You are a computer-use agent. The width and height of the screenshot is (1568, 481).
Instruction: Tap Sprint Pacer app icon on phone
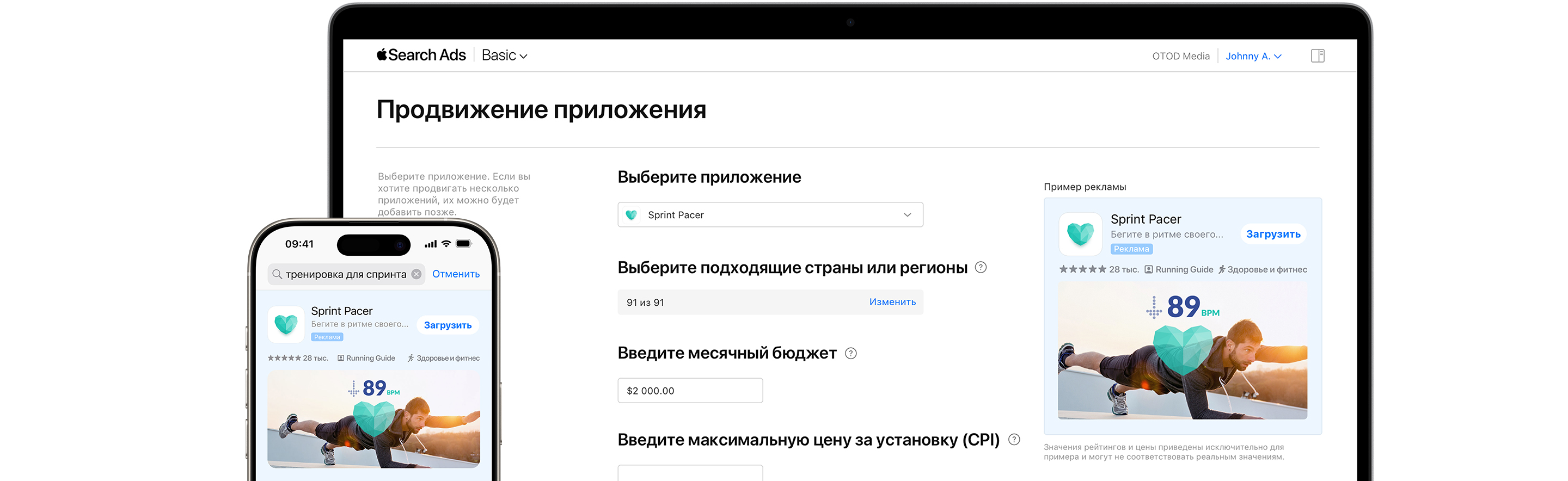tap(285, 324)
